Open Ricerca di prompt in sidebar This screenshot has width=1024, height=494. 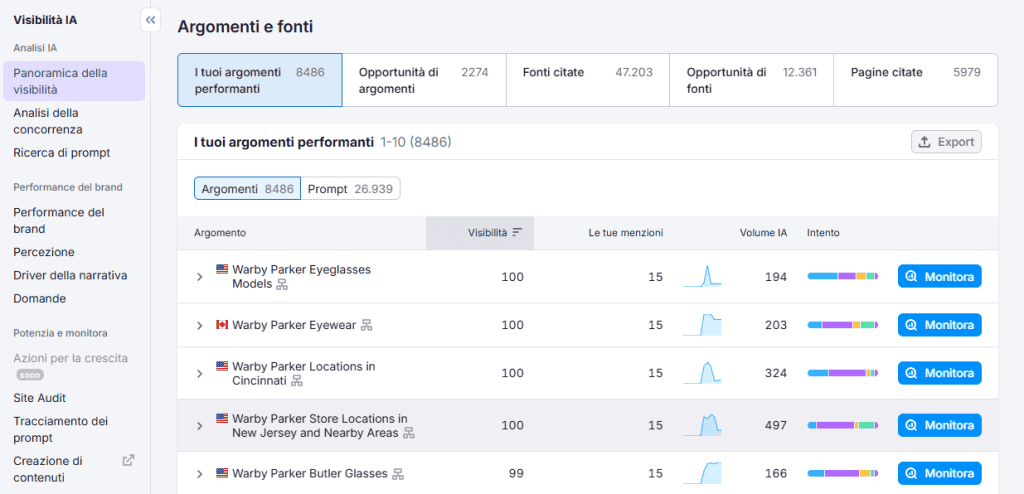click(61, 153)
